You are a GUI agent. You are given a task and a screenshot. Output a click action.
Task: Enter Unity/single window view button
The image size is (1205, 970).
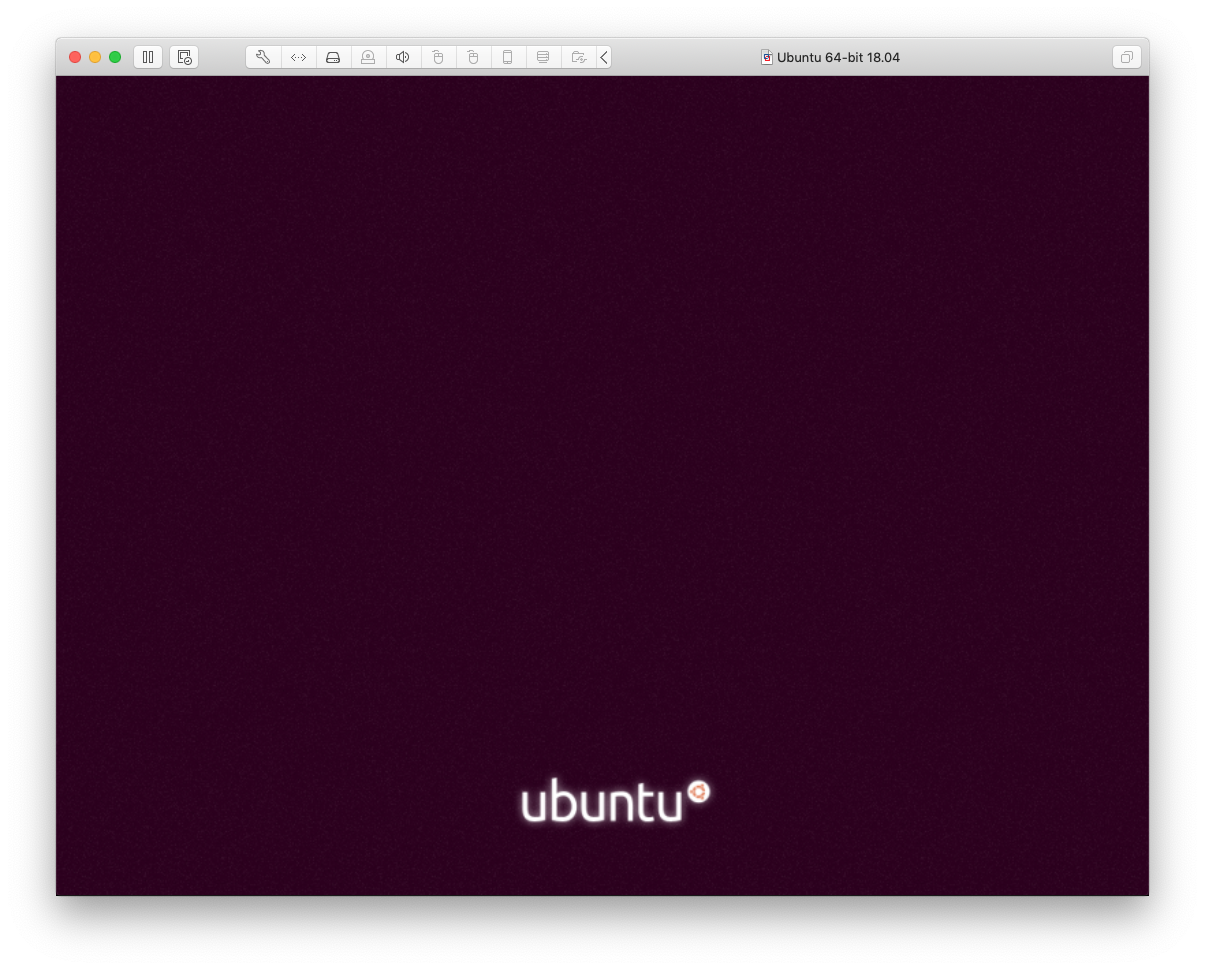(1126, 57)
